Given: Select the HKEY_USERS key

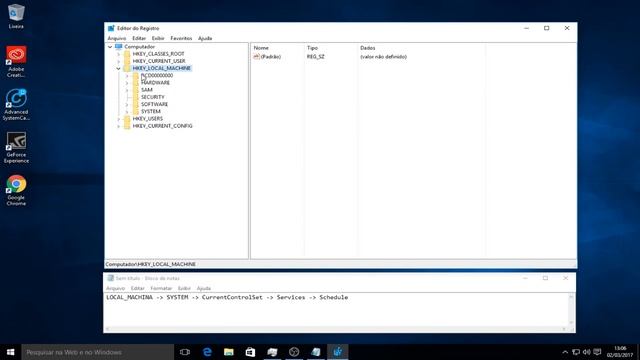Looking at the screenshot, I should pos(147,119).
